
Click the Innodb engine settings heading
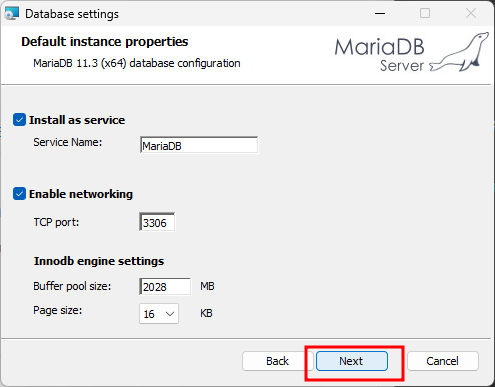click(99, 261)
